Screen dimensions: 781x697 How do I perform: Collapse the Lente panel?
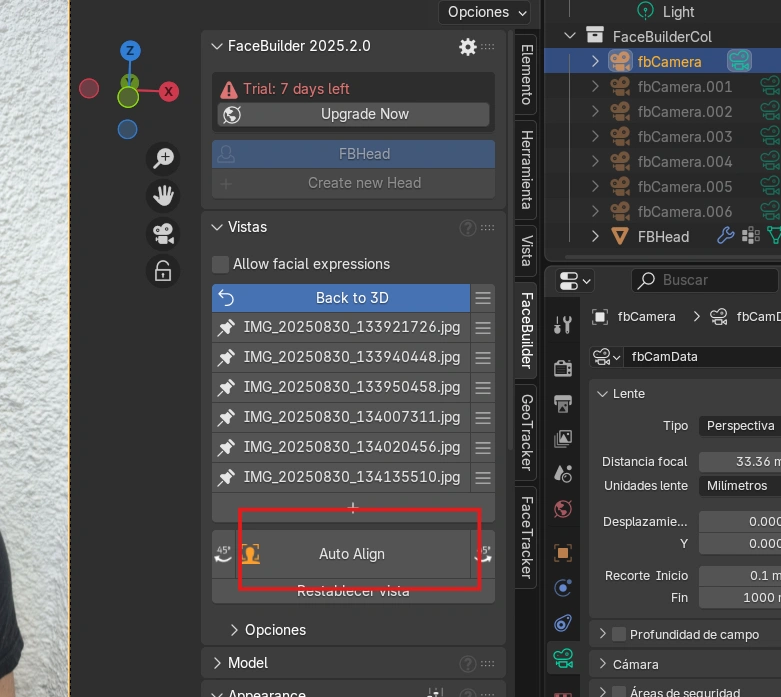coord(602,394)
